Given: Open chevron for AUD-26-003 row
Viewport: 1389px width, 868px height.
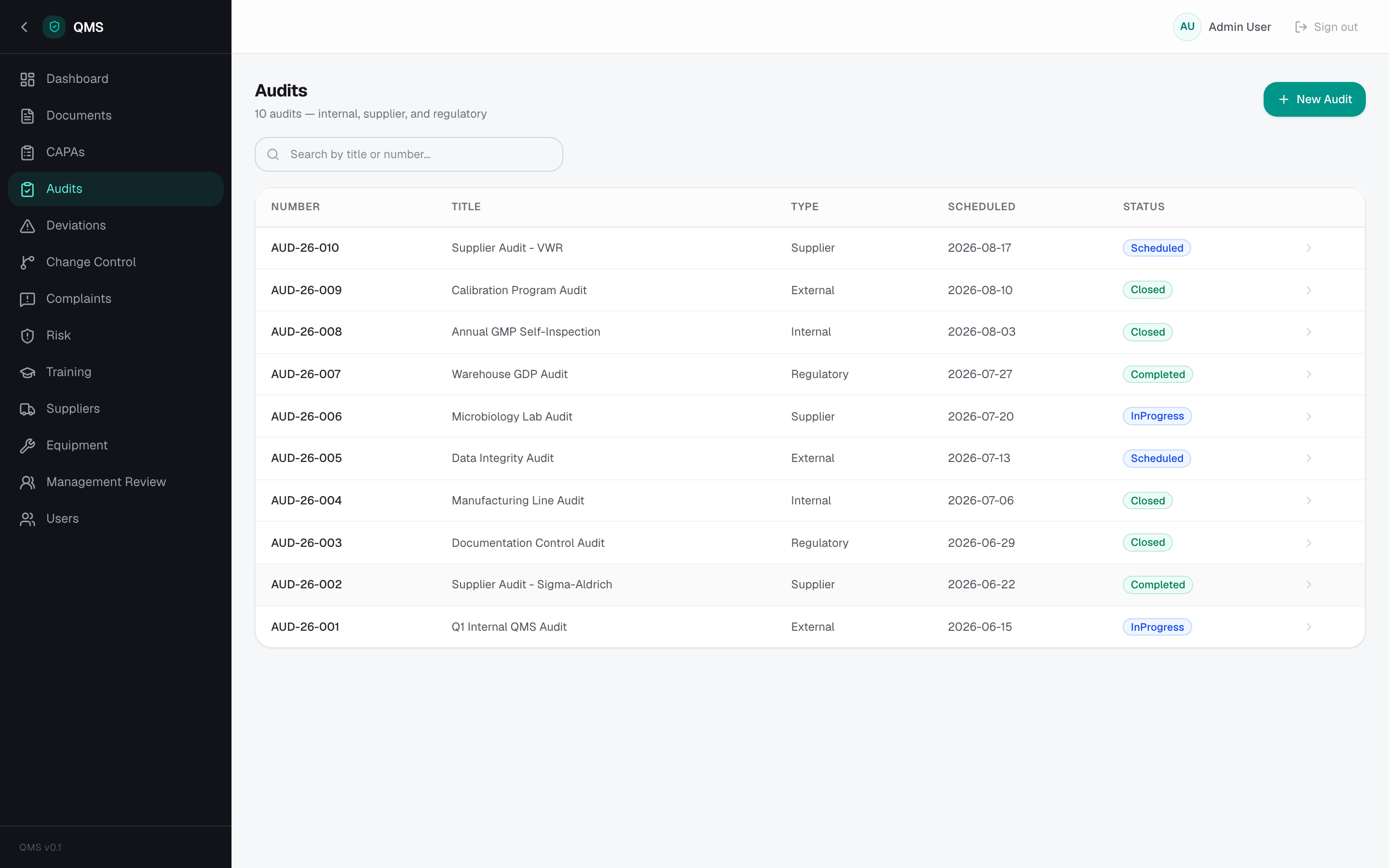Looking at the screenshot, I should point(1308,543).
